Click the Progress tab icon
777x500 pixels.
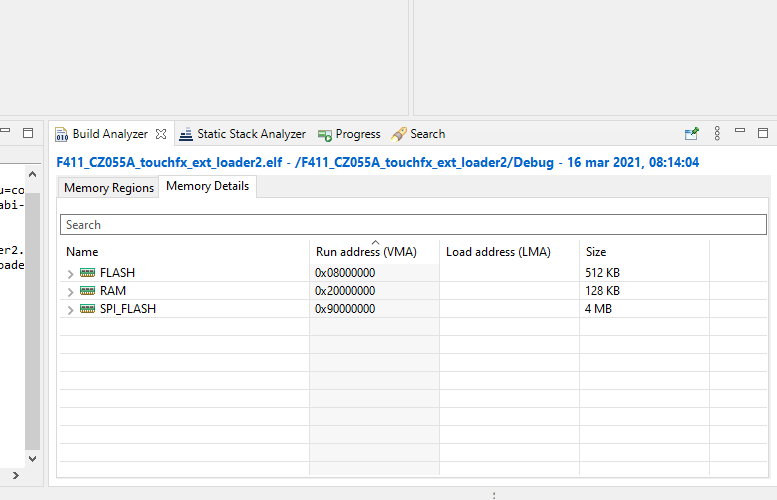click(x=325, y=135)
